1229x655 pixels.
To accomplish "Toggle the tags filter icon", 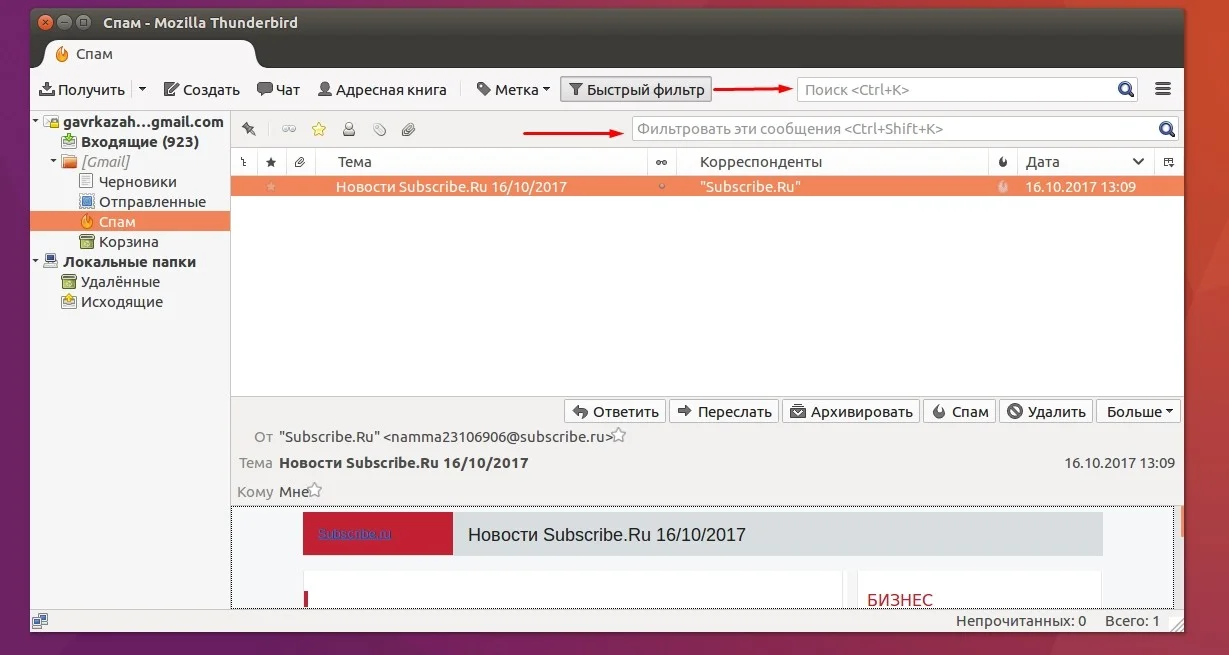I will click(379, 129).
